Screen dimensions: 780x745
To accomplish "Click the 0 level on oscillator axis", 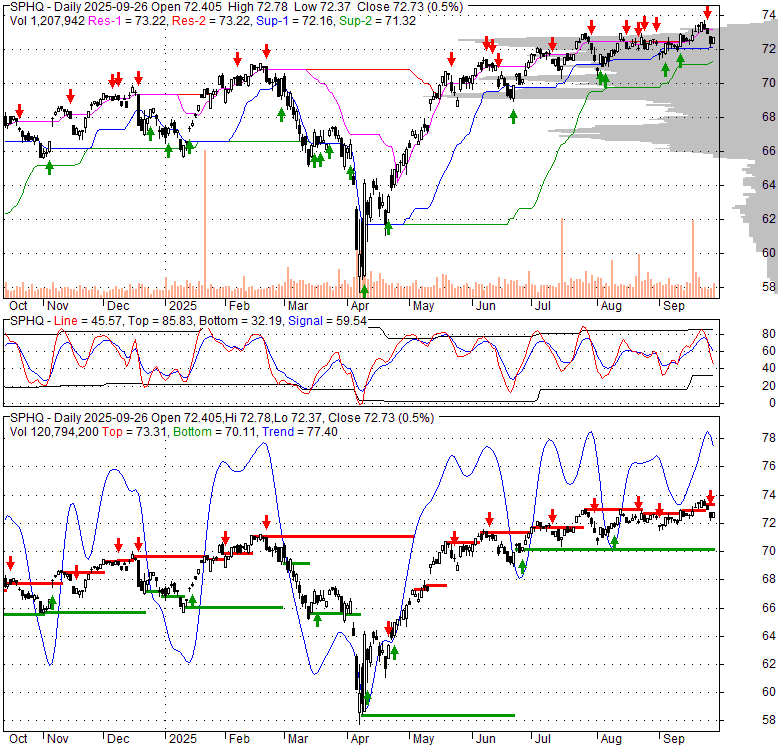I will point(772,403).
